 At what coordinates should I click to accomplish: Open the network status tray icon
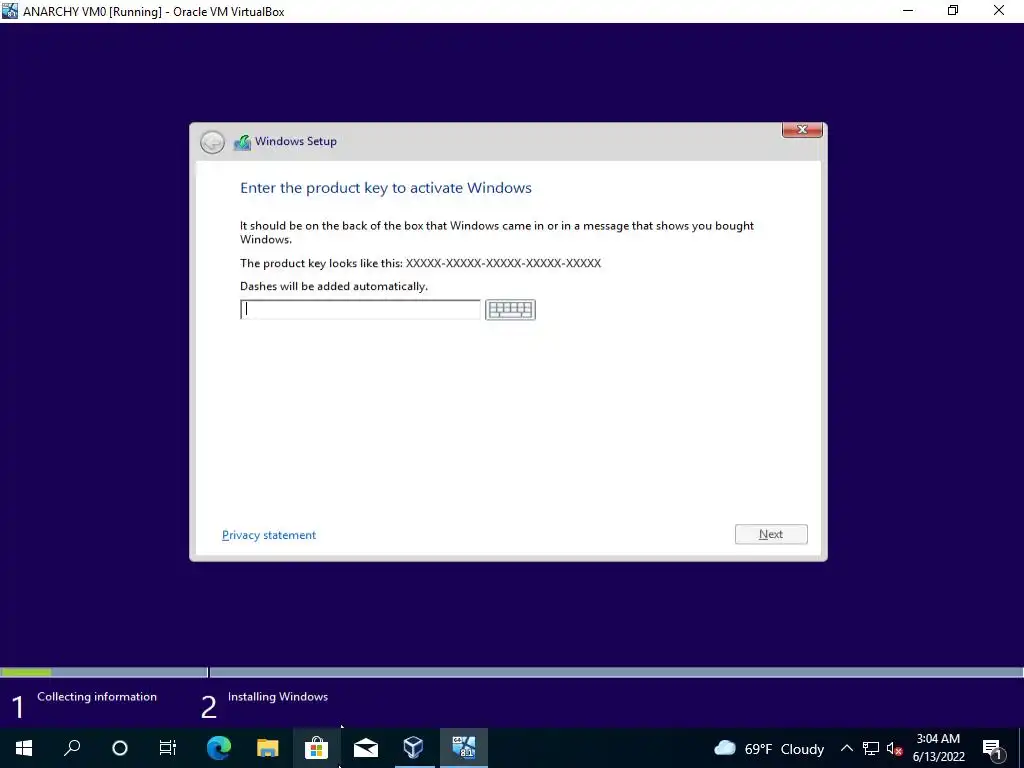871,748
